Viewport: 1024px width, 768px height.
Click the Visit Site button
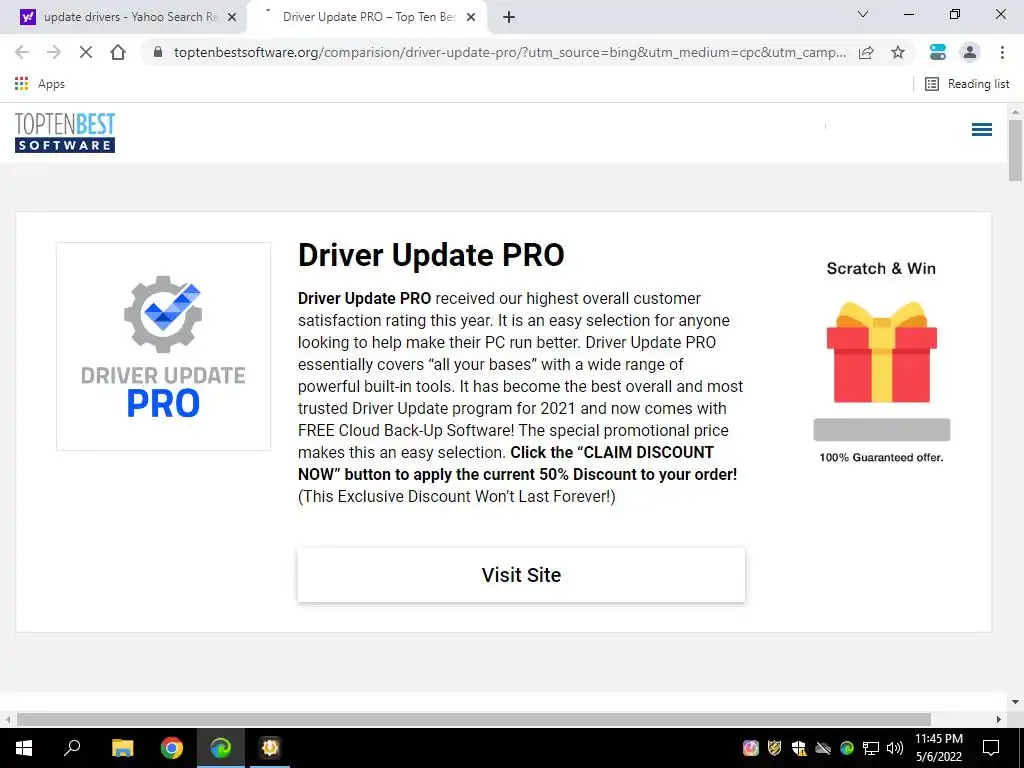521,575
